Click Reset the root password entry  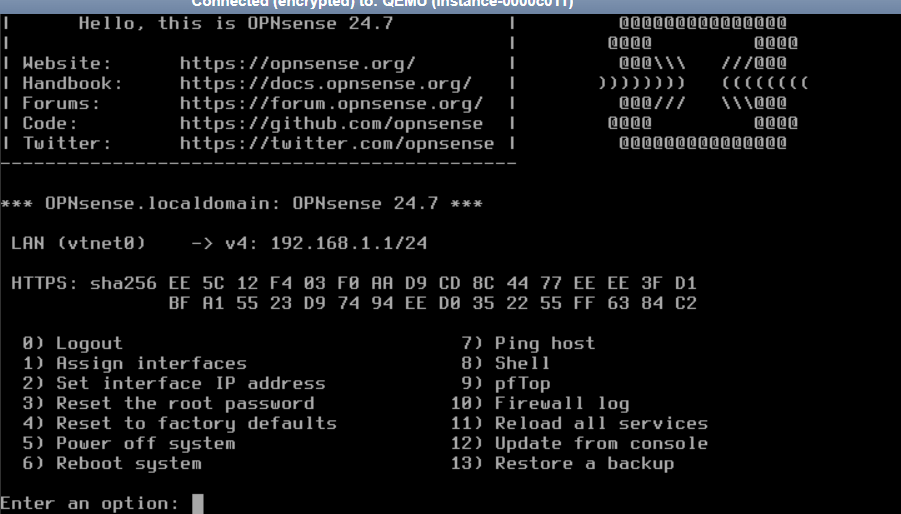click(x=184, y=403)
